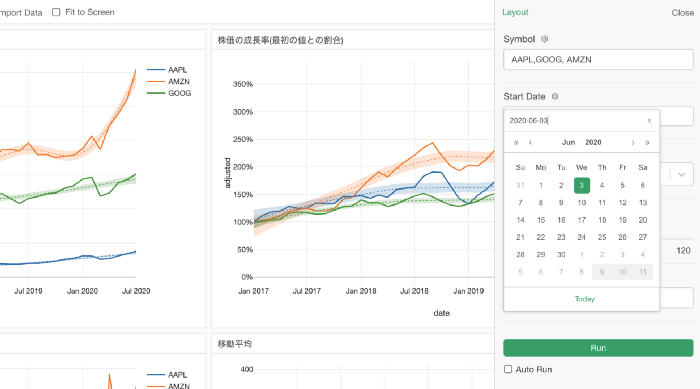The width and height of the screenshot is (700, 389).
Task: Go to previous month in calendar
Action: pos(530,142)
